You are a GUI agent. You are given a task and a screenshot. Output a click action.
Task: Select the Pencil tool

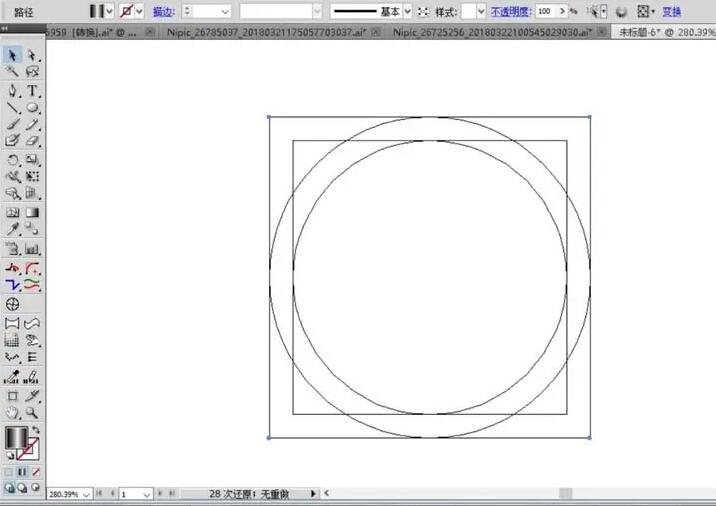(32, 124)
